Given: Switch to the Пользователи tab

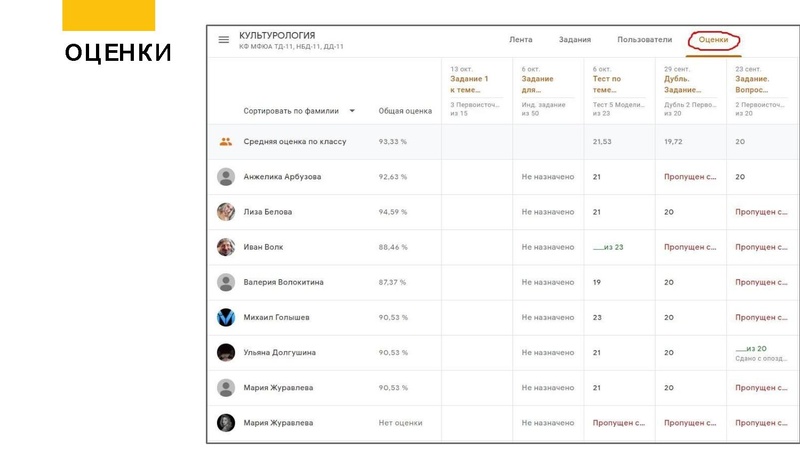Looking at the screenshot, I should pos(644,39).
